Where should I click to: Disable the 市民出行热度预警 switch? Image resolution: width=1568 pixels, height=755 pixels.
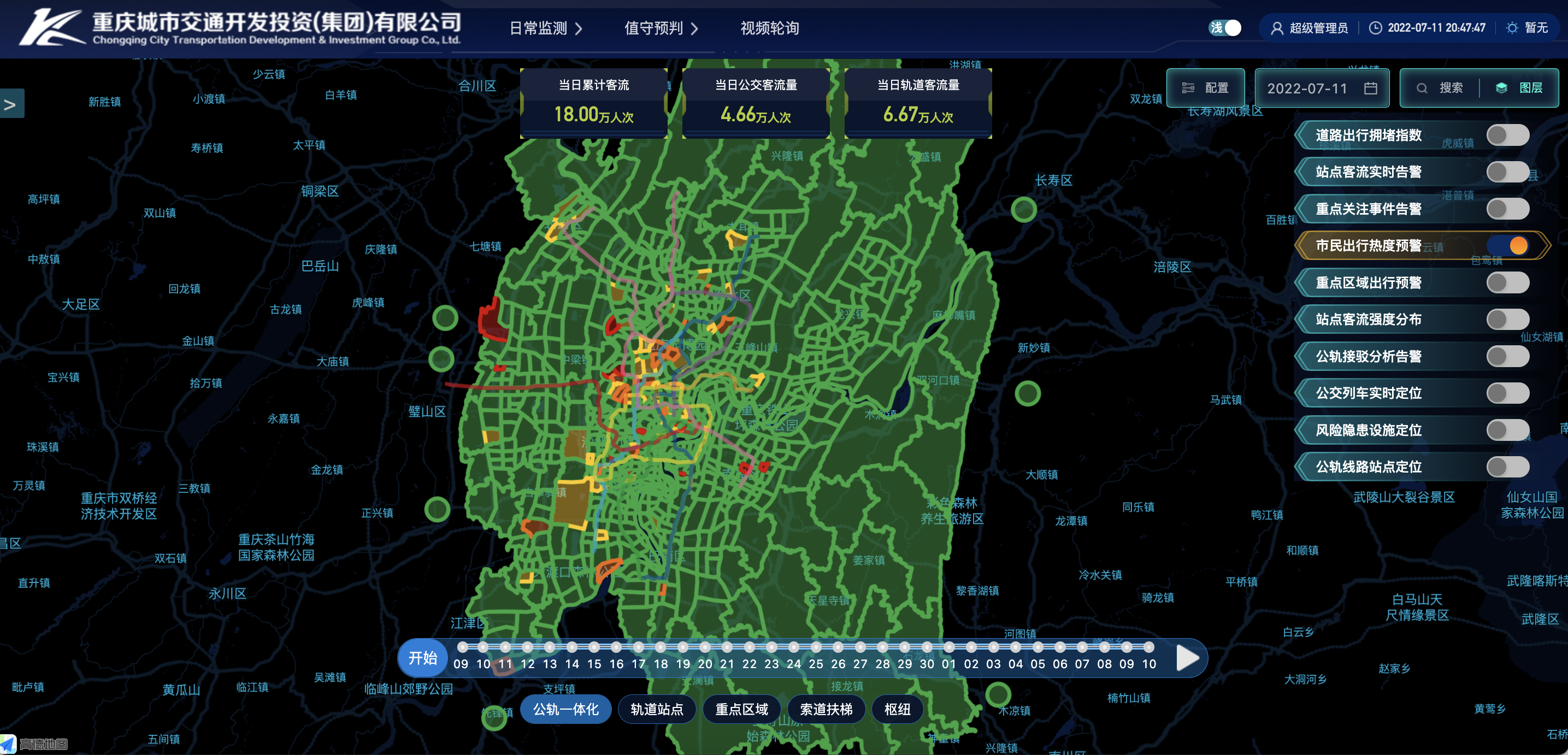[1507, 246]
